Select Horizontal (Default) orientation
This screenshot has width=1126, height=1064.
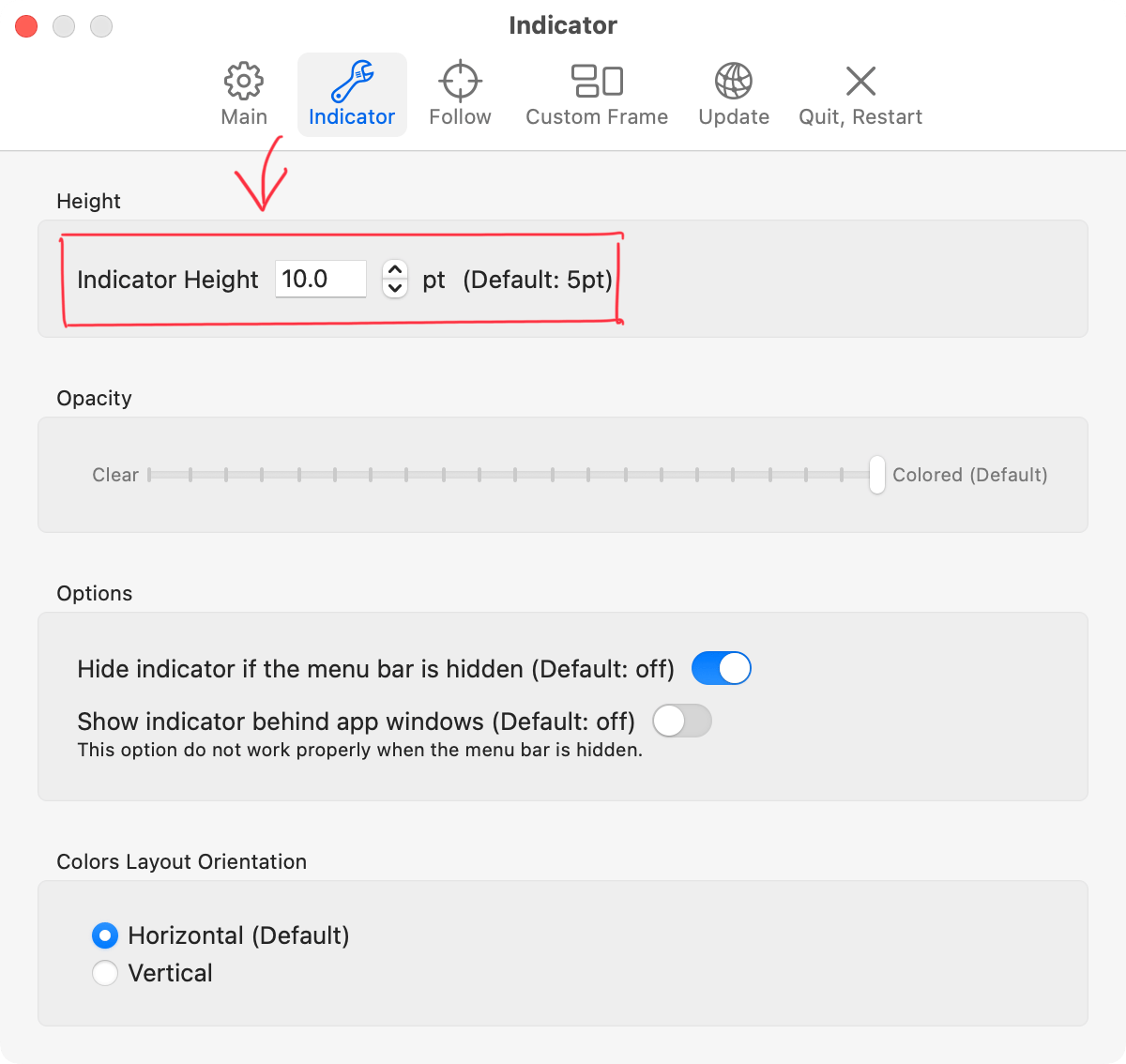(105, 935)
